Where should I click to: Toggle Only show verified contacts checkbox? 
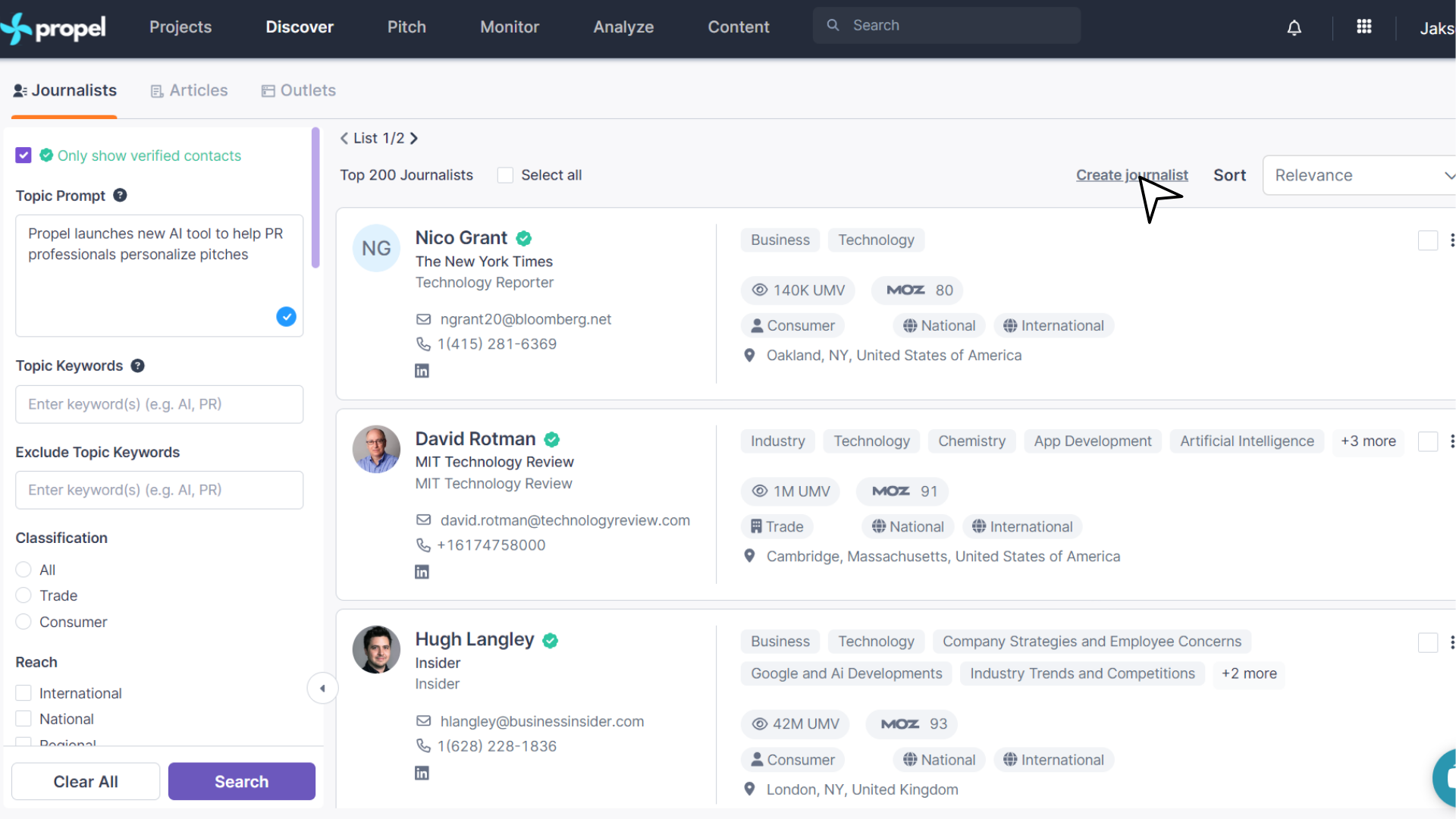tap(24, 155)
